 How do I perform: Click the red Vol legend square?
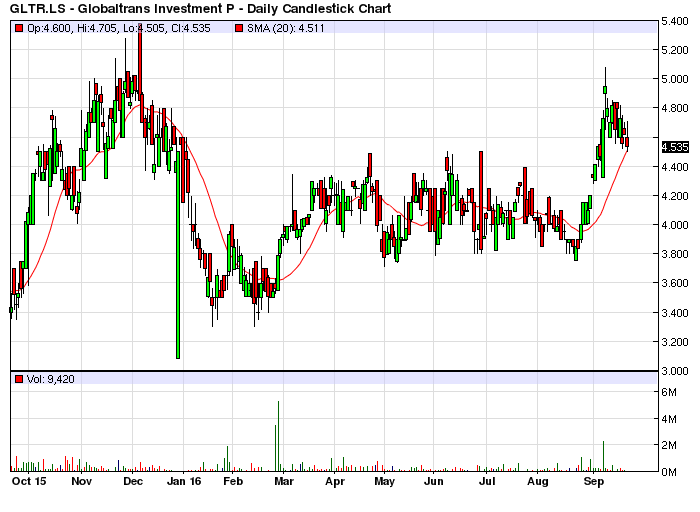19,379
